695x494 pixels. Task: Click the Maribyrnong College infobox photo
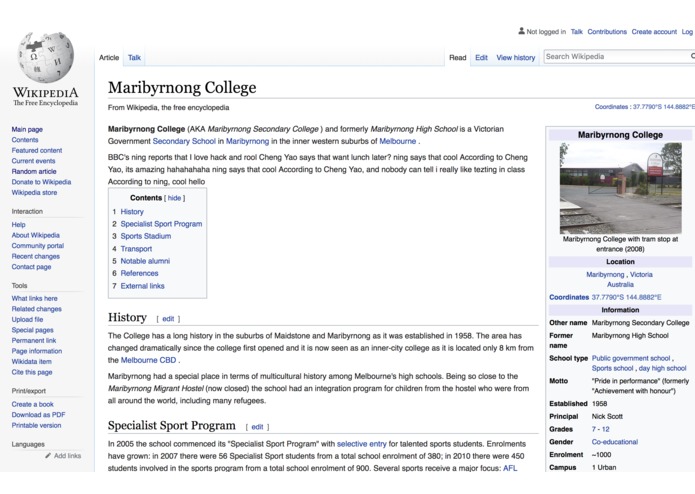[621, 188]
